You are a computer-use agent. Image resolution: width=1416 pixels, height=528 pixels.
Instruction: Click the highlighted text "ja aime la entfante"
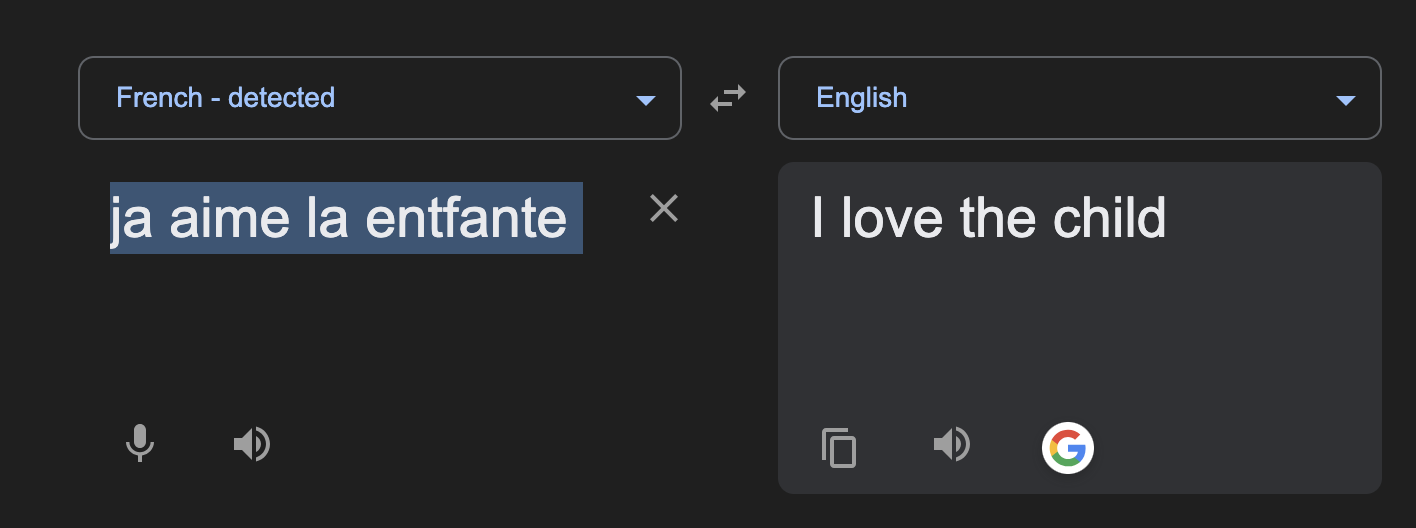click(339, 218)
